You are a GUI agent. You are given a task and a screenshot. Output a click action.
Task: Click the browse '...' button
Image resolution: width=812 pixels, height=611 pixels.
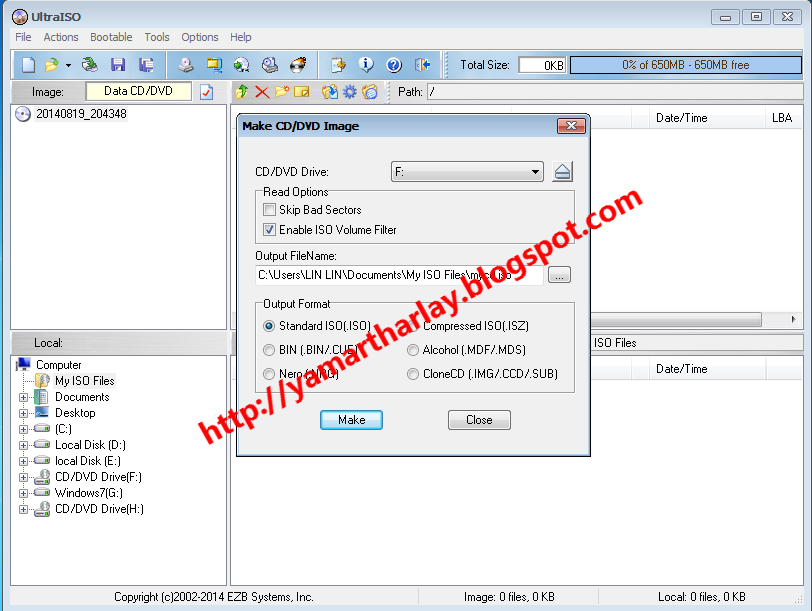pos(559,275)
